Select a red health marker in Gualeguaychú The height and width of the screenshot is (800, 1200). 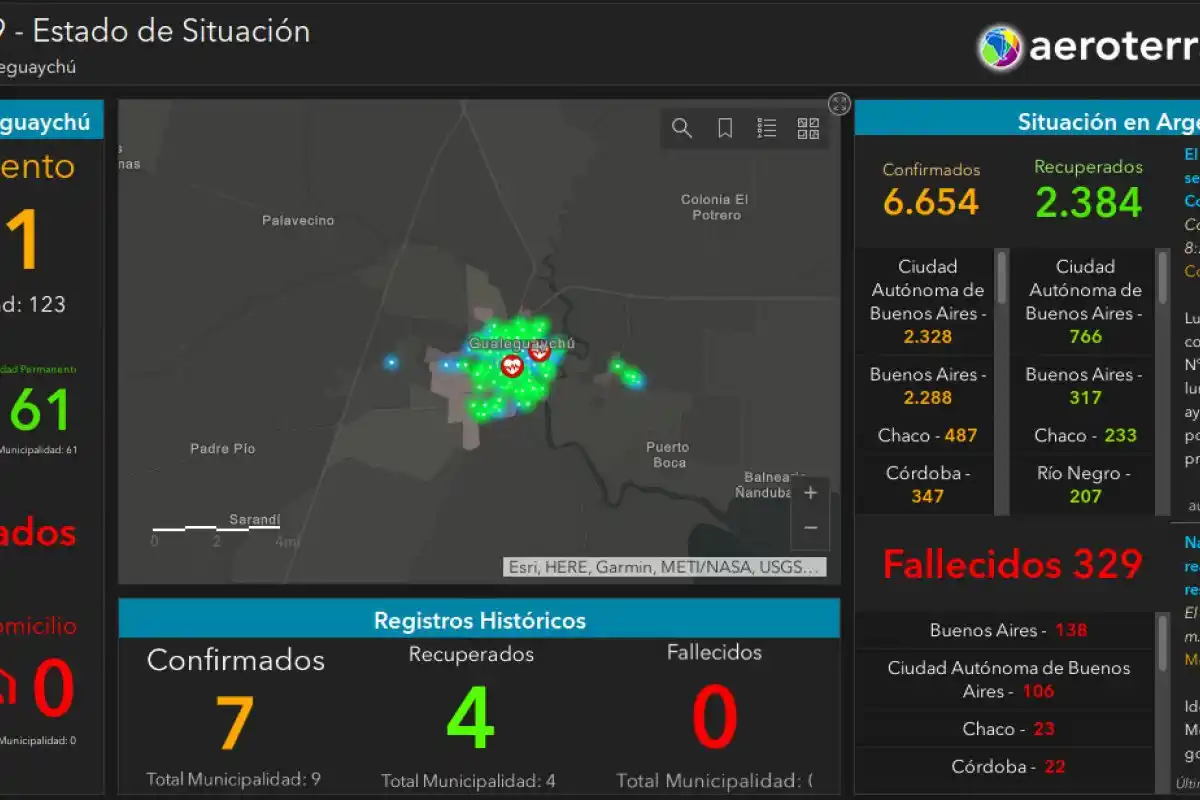[x=511, y=366]
